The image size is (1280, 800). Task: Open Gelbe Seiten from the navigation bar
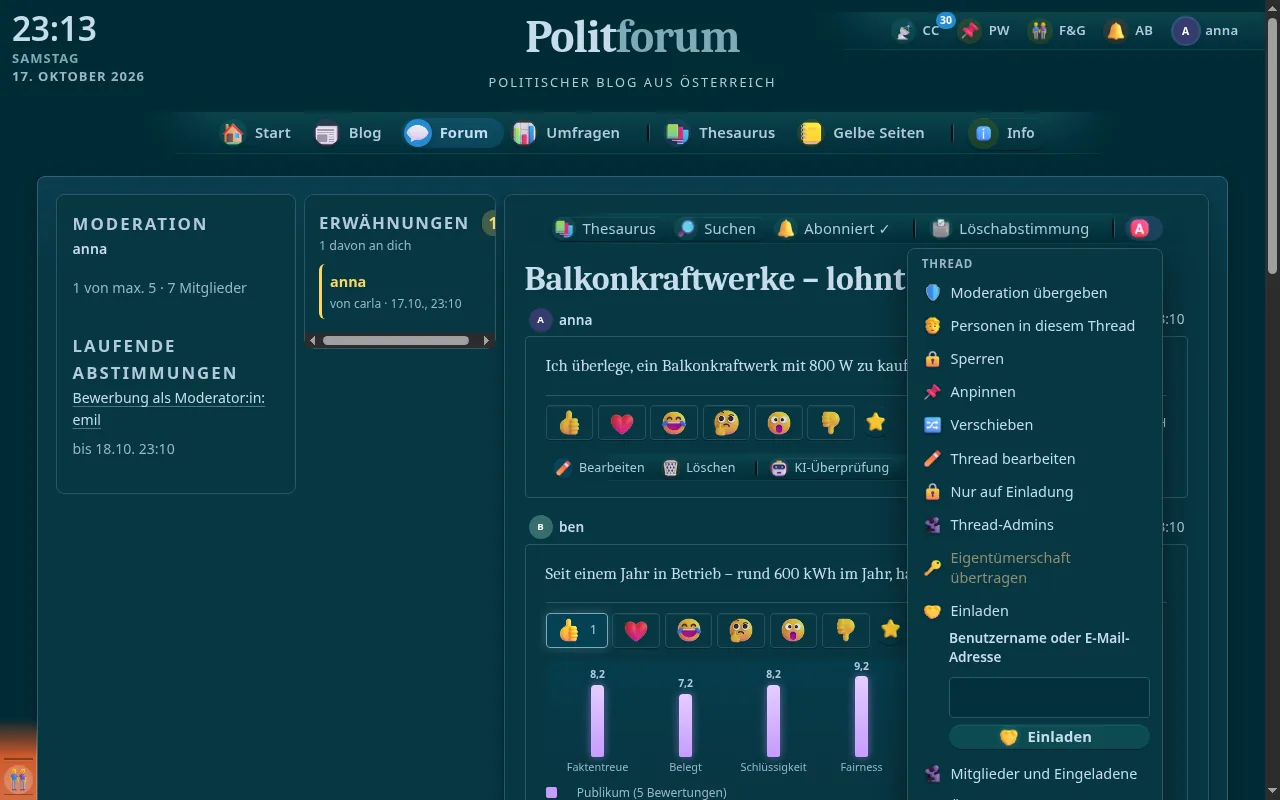(861, 133)
